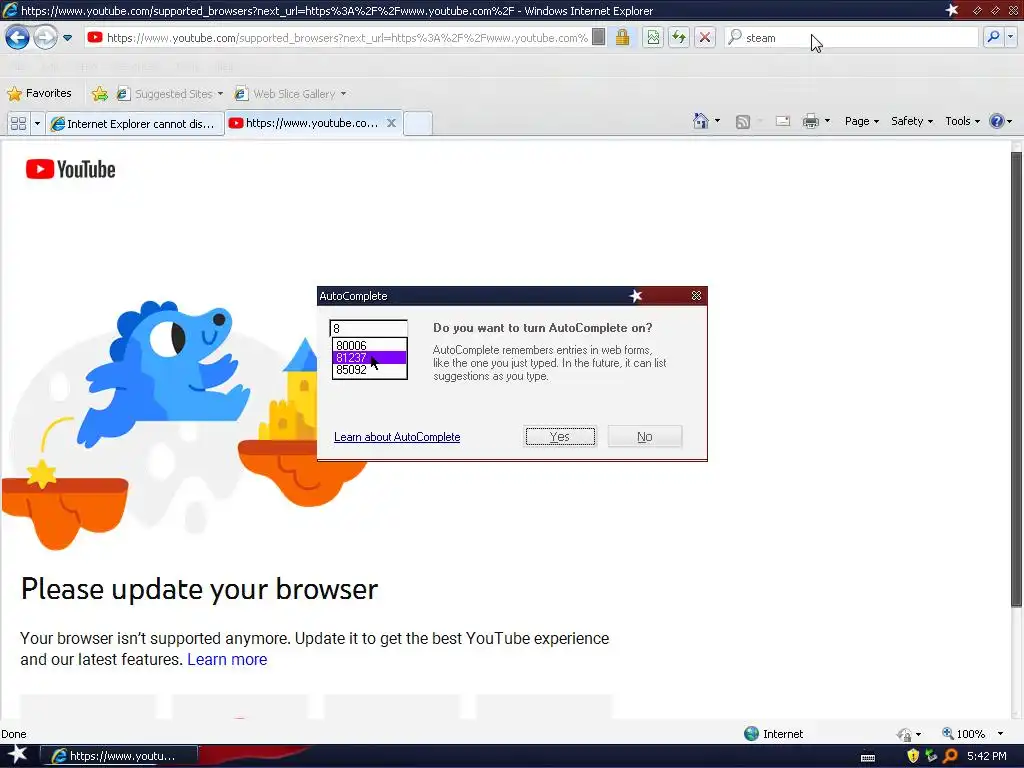Close the youtube.com tab
Image resolution: width=1024 pixels, height=768 pixels.
[x=391, y=123]
